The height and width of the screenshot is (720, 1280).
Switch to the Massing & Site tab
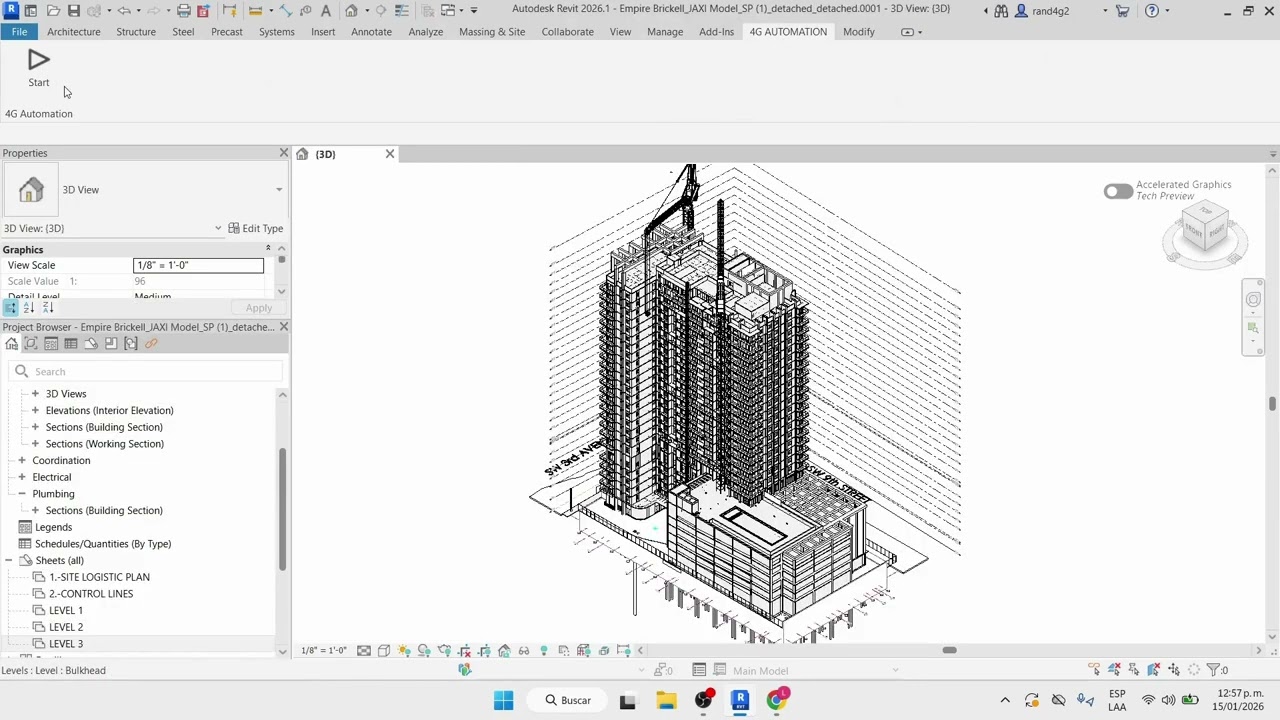(x=492, y=32)
